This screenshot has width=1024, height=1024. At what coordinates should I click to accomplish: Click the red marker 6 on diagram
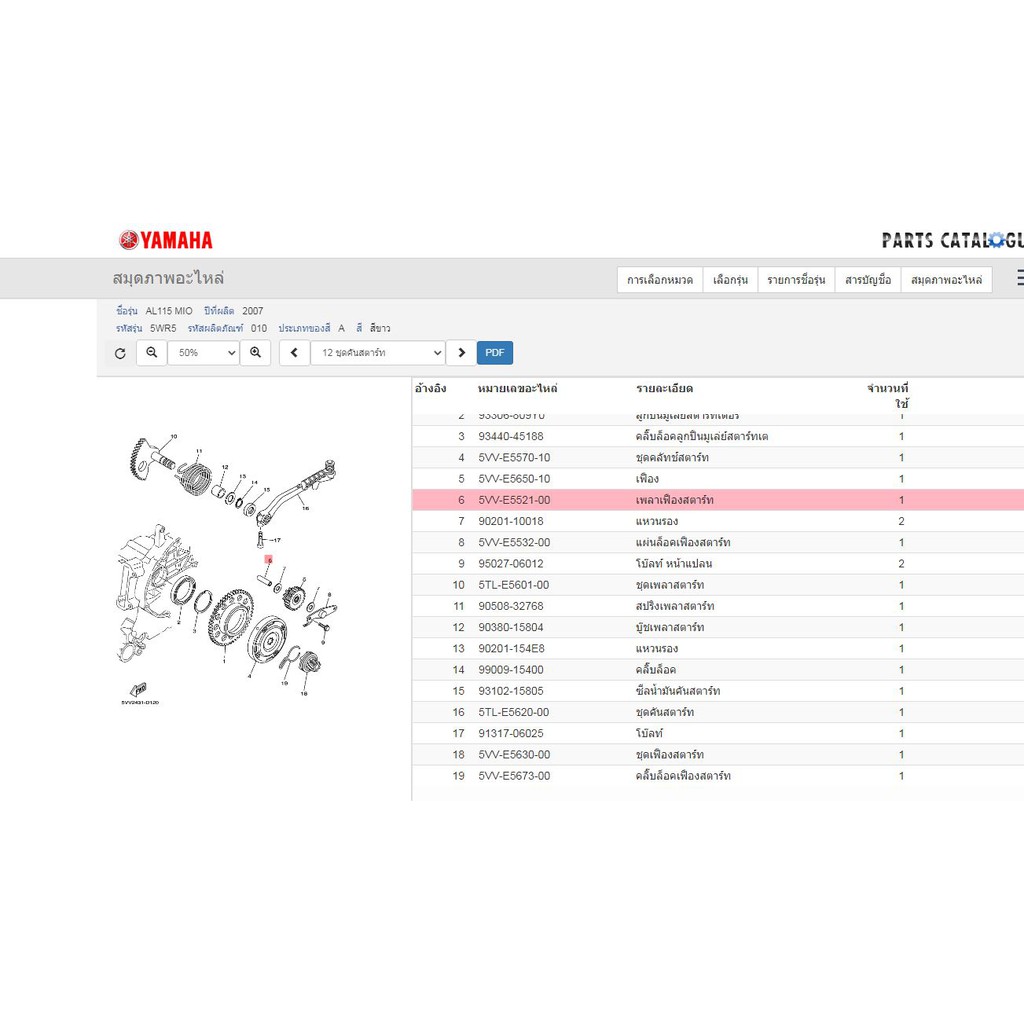(x=268, y=560)
